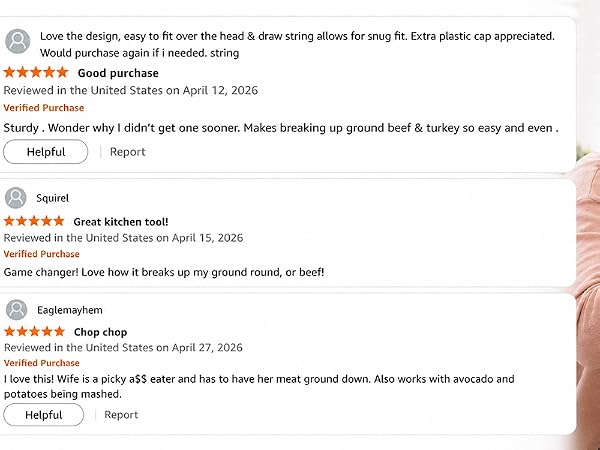Click Verified Purchase under April 27 review

click(42, 363)
